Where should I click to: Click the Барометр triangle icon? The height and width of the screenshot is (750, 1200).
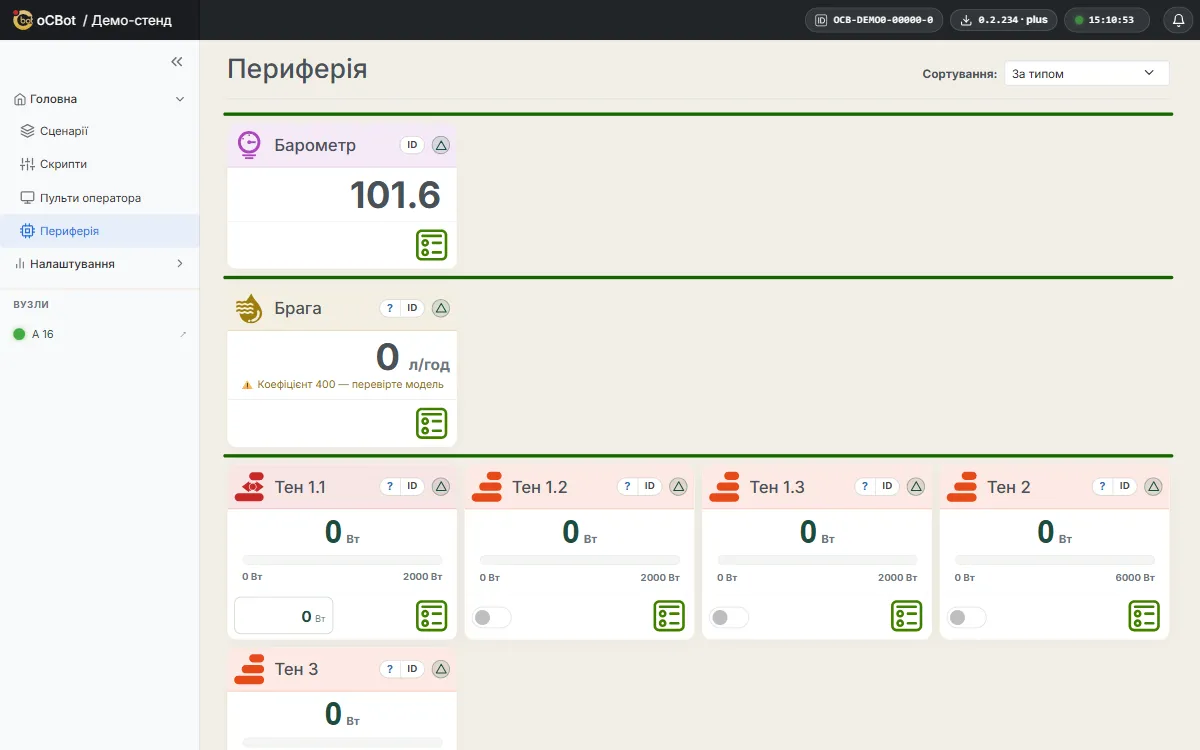pos(441,145)
